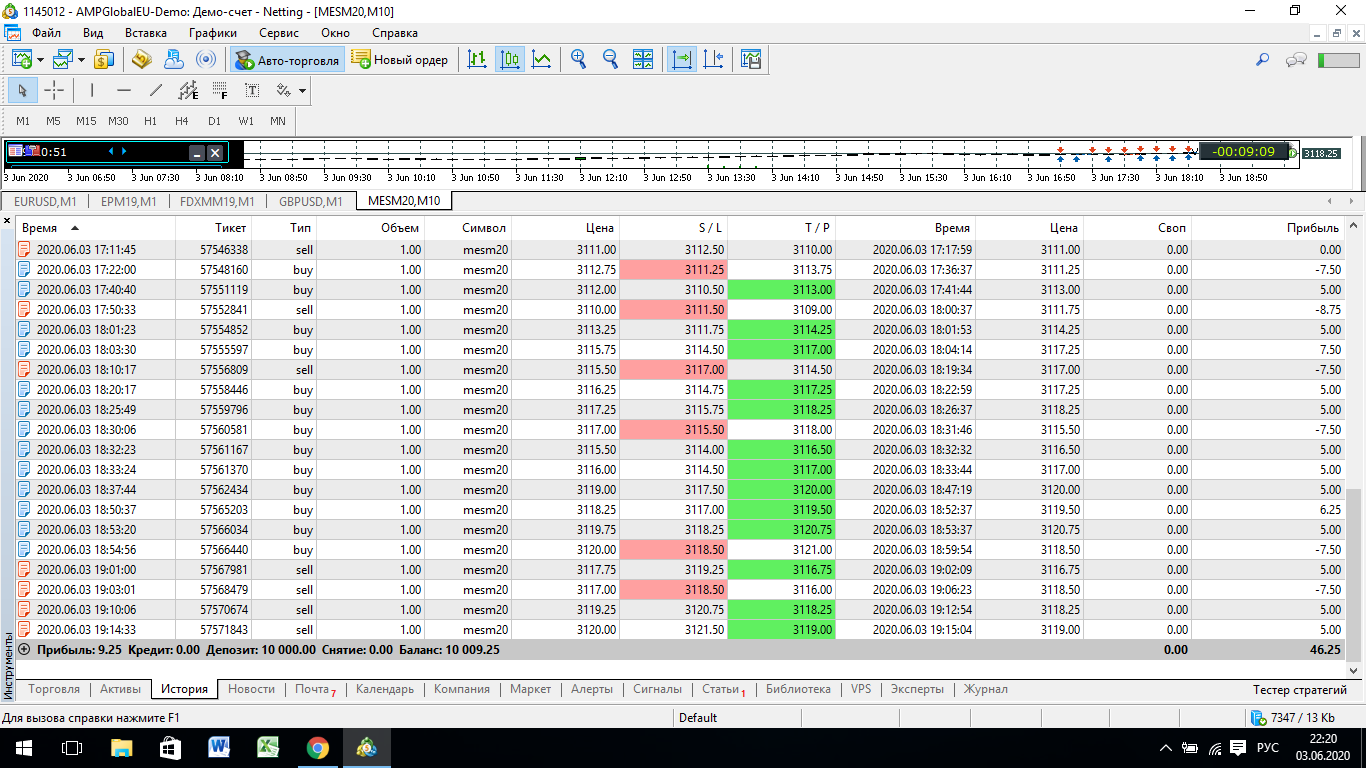The height and width of the screenshot is (768, 1366).
Task: Open the Тестер стратегий panel
Action: [1300, 689]
